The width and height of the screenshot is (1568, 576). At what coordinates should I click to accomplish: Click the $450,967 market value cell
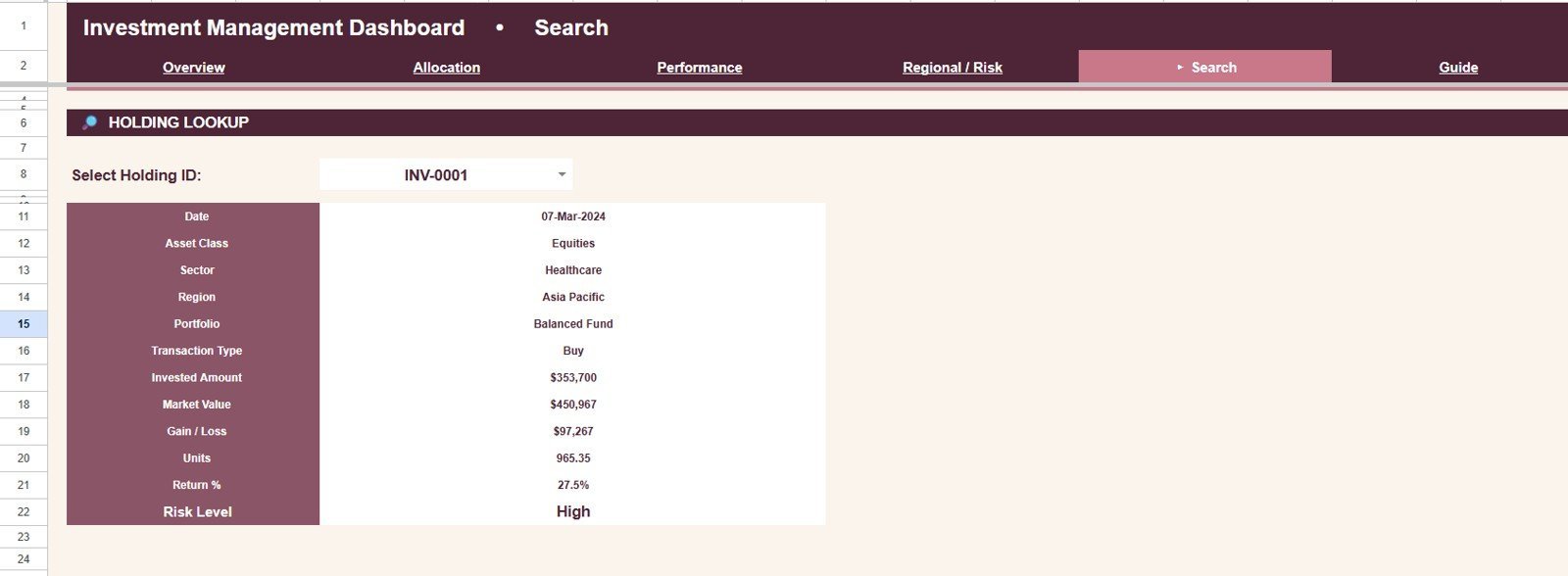572,405
